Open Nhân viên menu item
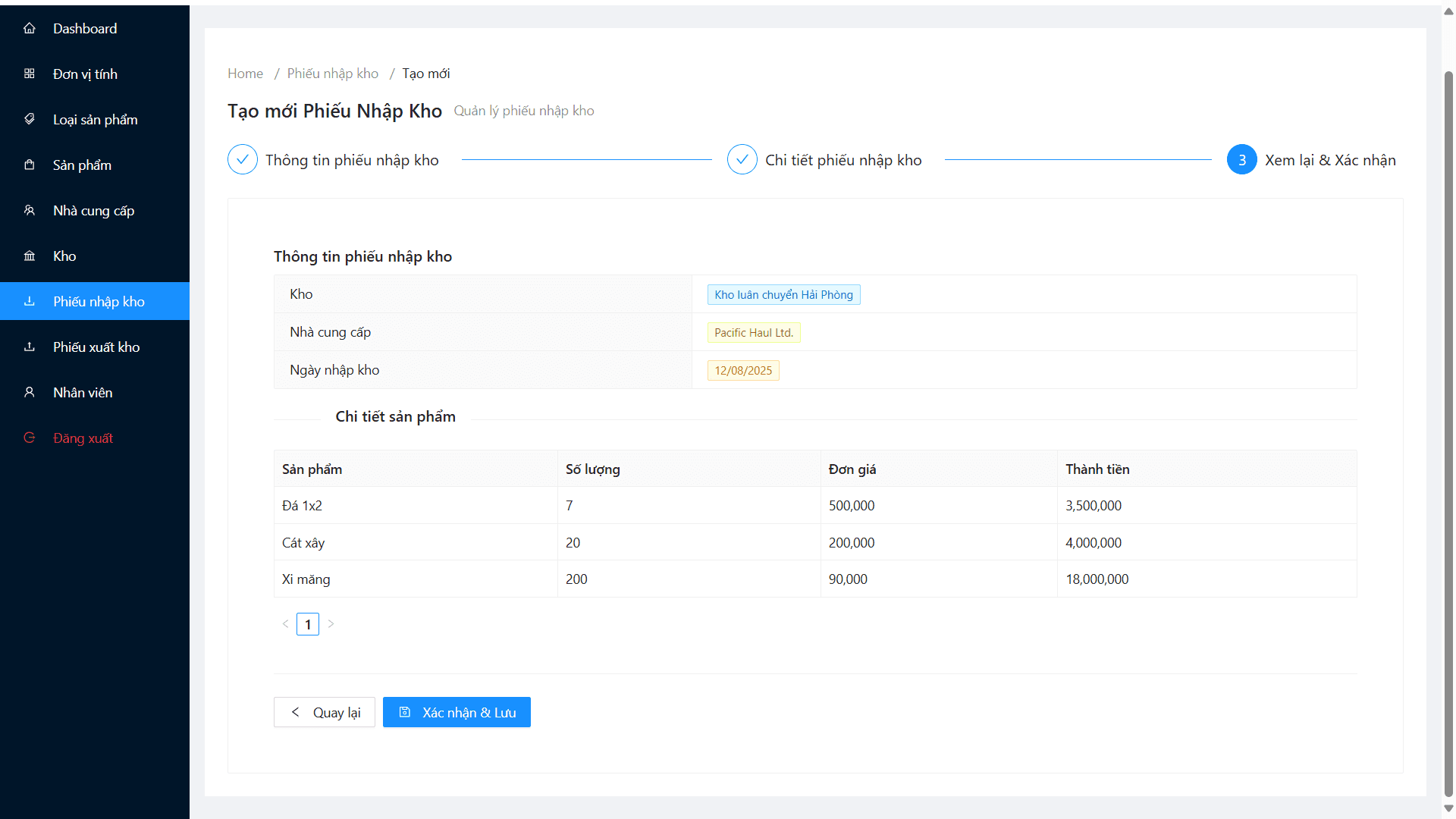The height and width of the screenshot is (819, 1456). [x=83, y=393]
